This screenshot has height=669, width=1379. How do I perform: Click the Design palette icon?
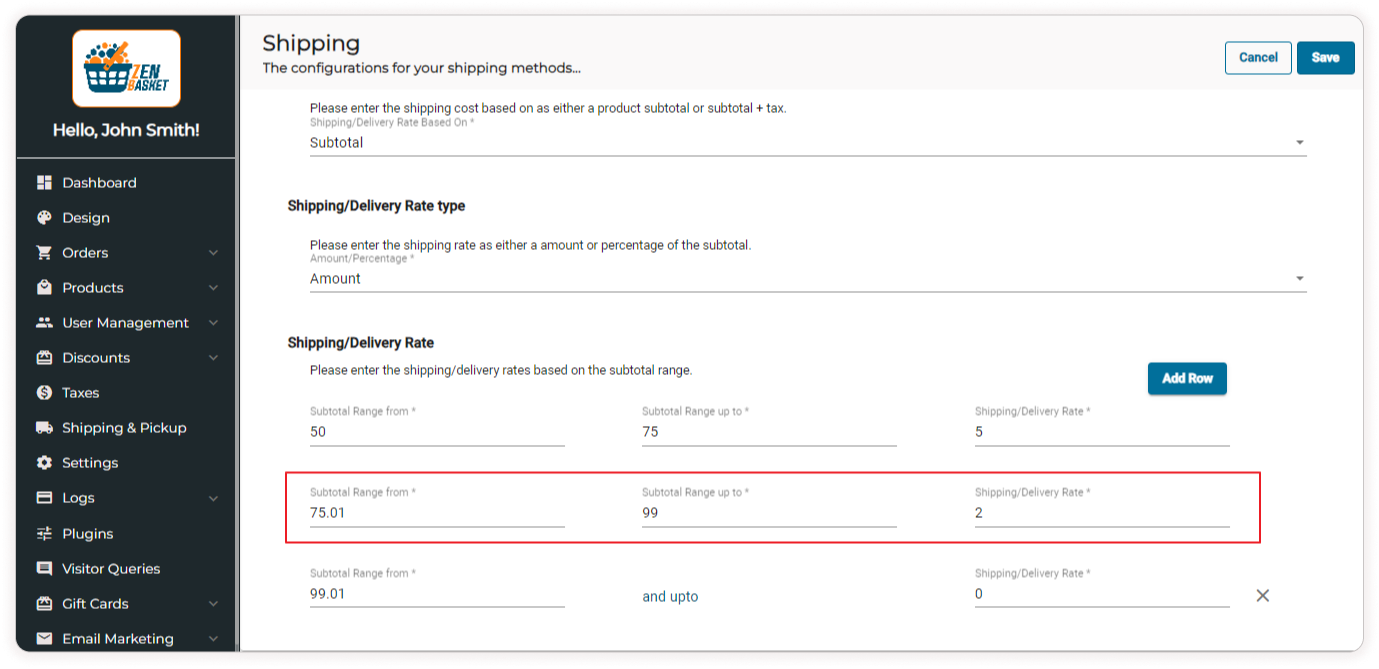[44, 218]
